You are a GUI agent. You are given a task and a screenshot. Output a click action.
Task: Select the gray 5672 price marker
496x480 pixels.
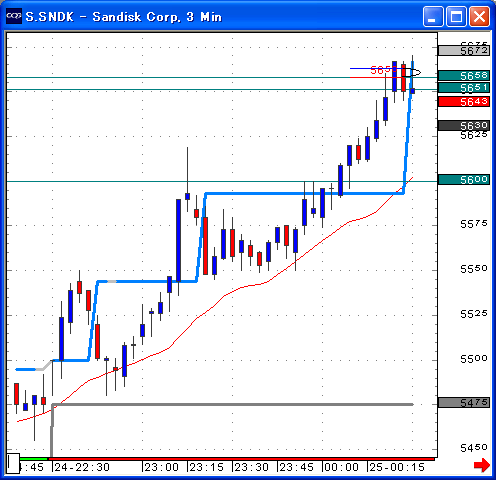(x=464, y=51)
